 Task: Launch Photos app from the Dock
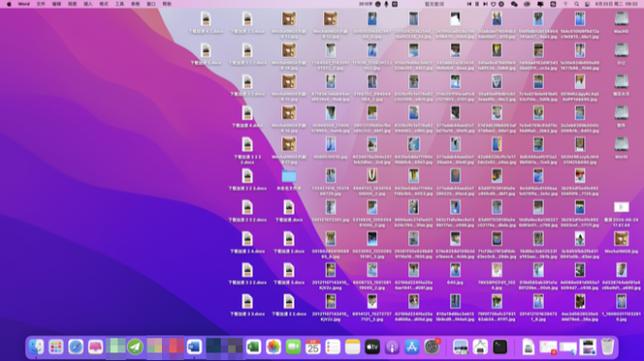click(x=274, y=347)
